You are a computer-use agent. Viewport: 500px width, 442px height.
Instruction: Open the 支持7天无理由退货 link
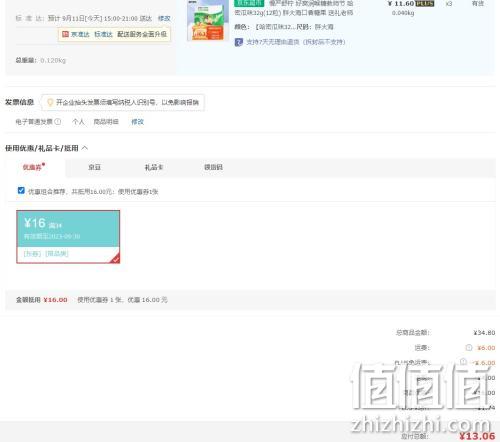[x=295, y=42]
